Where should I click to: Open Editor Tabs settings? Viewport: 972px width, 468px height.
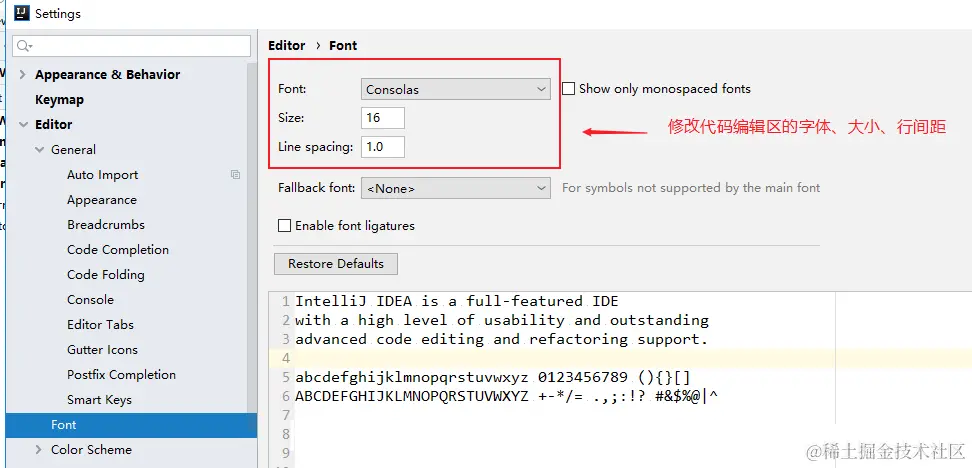pos(100,325)
